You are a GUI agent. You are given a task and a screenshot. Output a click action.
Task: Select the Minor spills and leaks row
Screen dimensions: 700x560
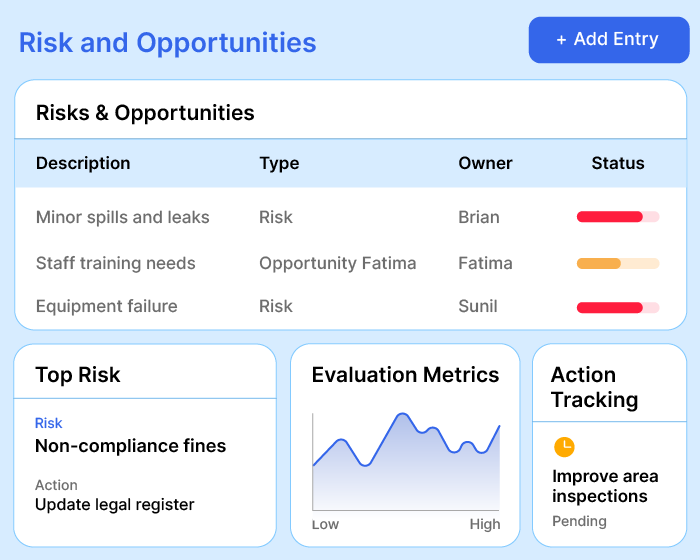click(x=123, y=217)
